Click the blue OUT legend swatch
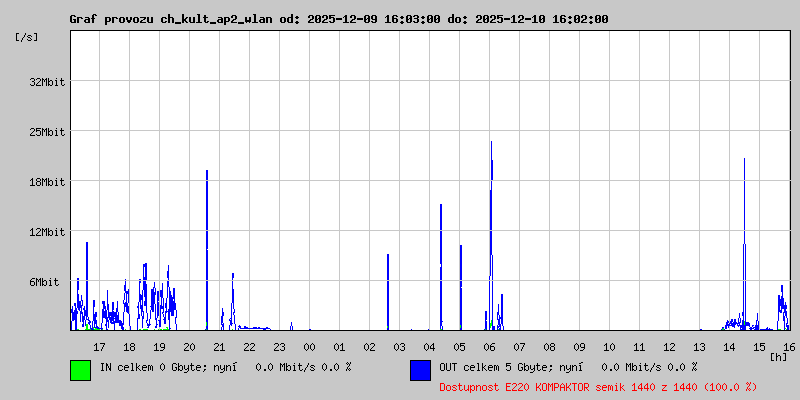Screen dimensions: 800x400 tap(420, 370)
